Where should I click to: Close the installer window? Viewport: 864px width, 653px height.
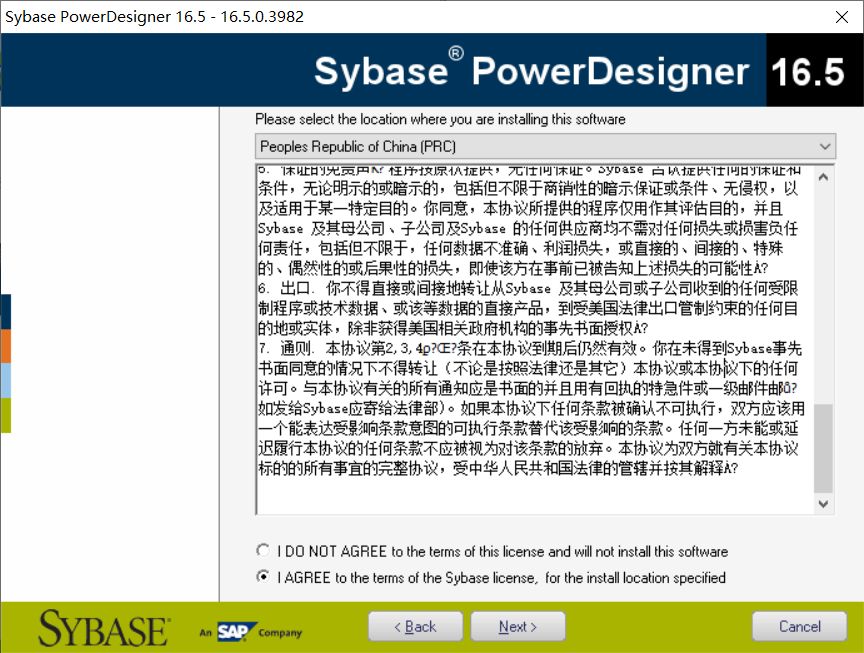click(x=841, y=17)
